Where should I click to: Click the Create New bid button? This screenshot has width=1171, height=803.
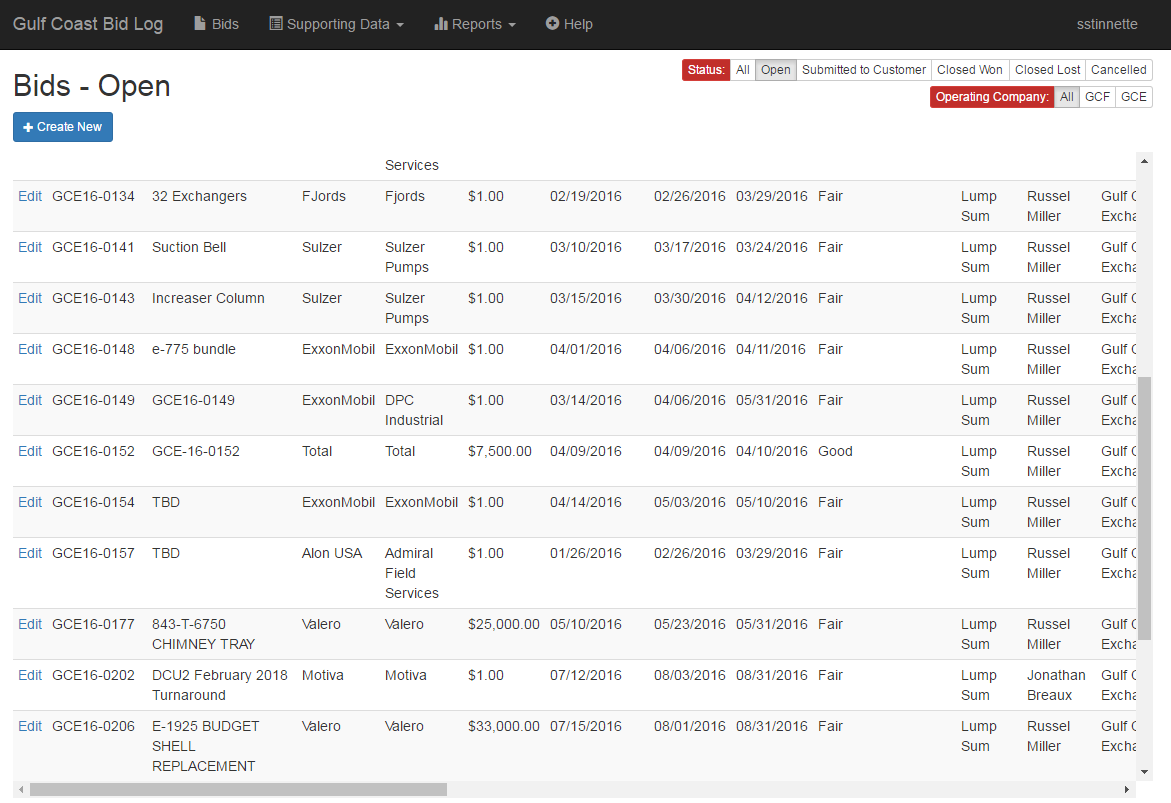(x=62, y=127)
